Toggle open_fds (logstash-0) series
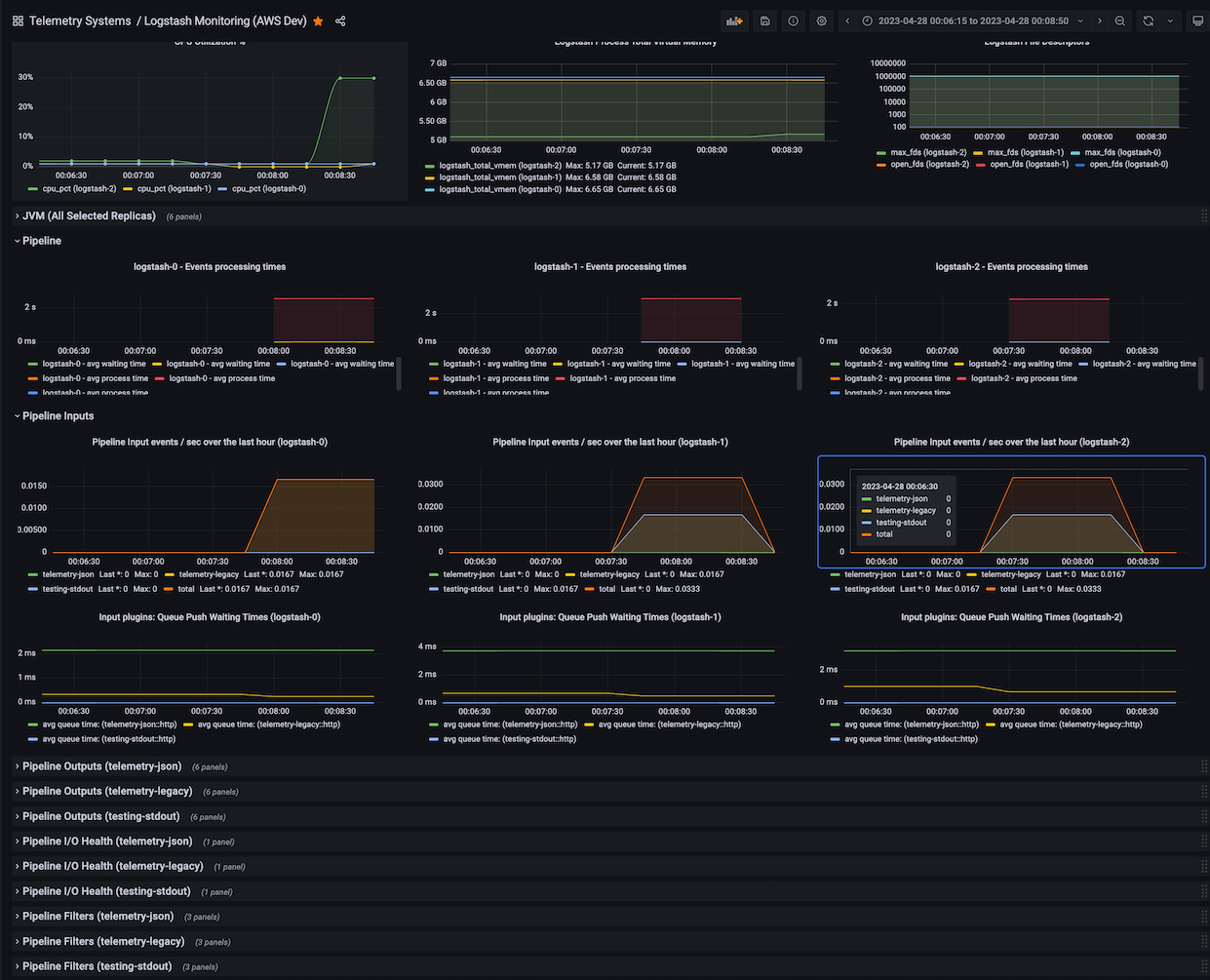1210x980 pixels. pos(1129,164)
